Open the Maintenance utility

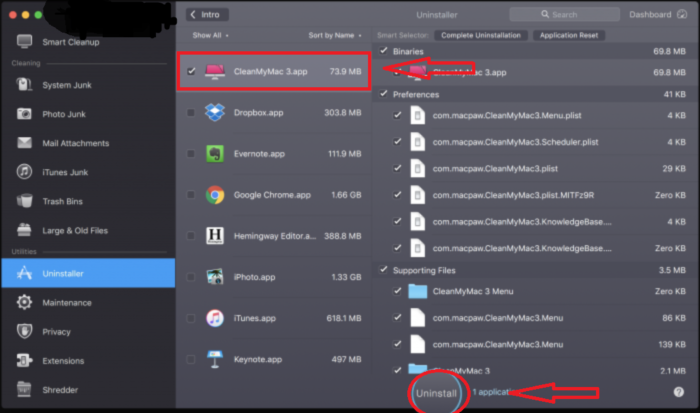pyautogui.click(x=88, y=302)
